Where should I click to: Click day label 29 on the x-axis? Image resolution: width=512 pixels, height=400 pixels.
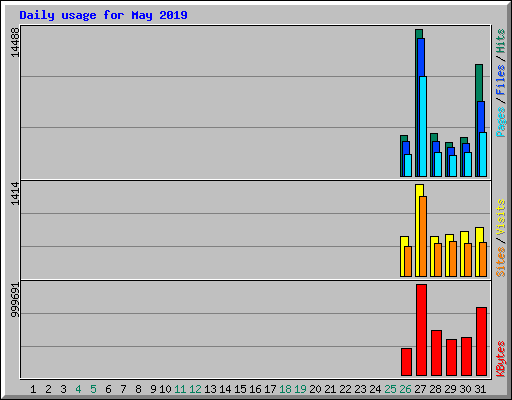(x=450, y=389)
